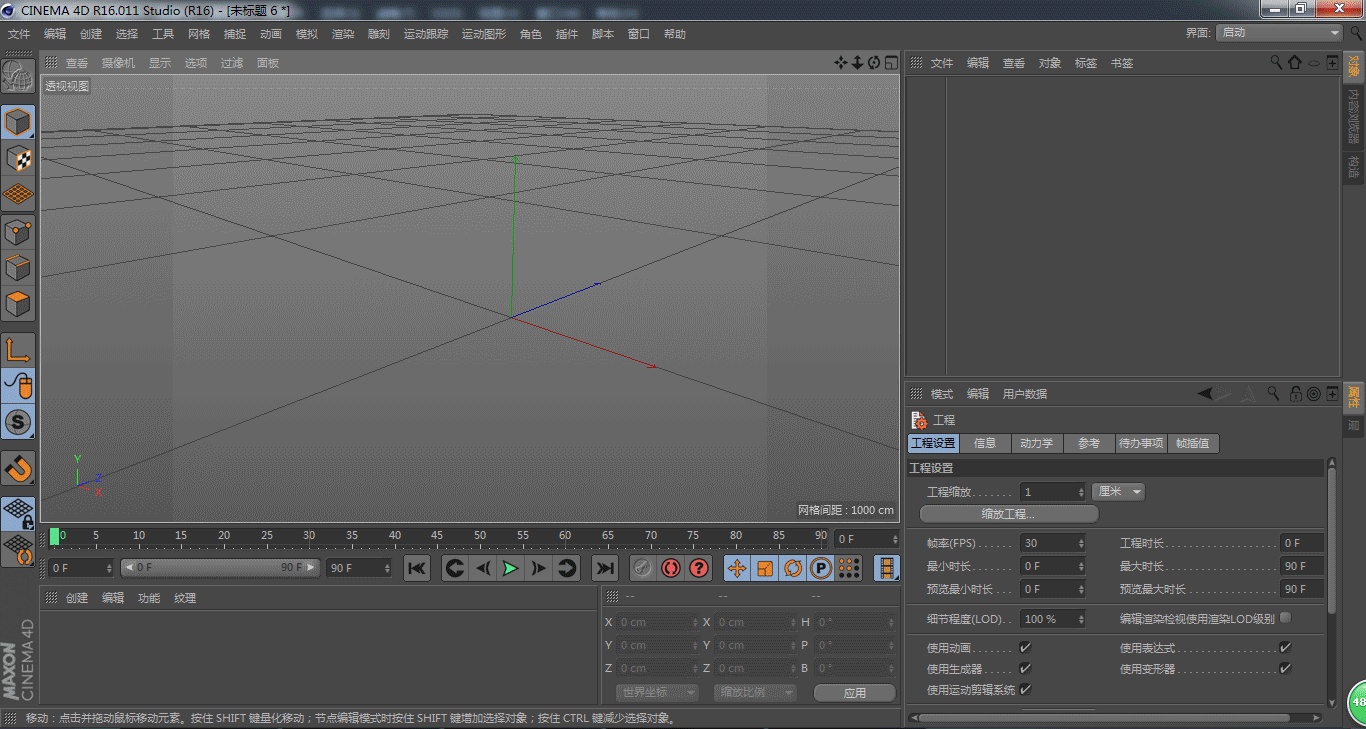Screen dimensions: 1366x729
Task: Open the 世界坐标 dropdown
Action: pos(656,692)
